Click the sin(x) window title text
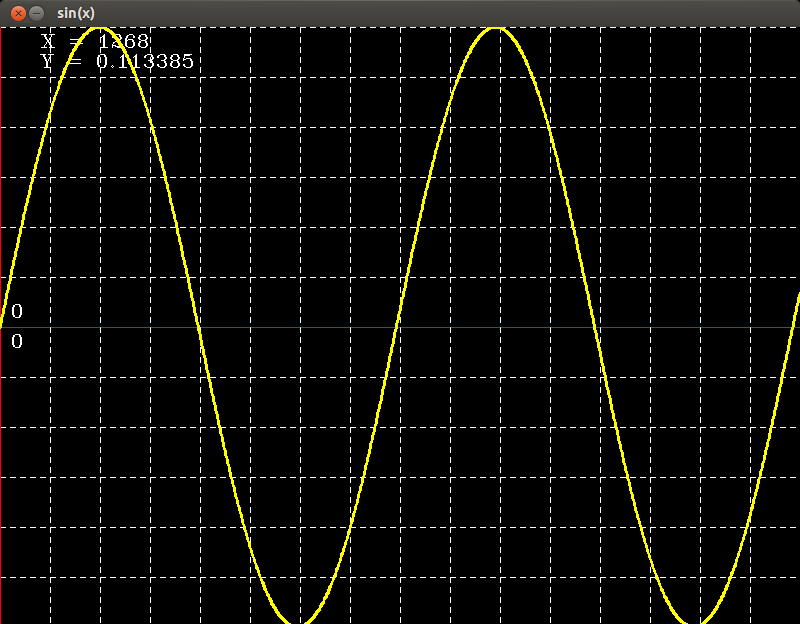 coord(76,12)
